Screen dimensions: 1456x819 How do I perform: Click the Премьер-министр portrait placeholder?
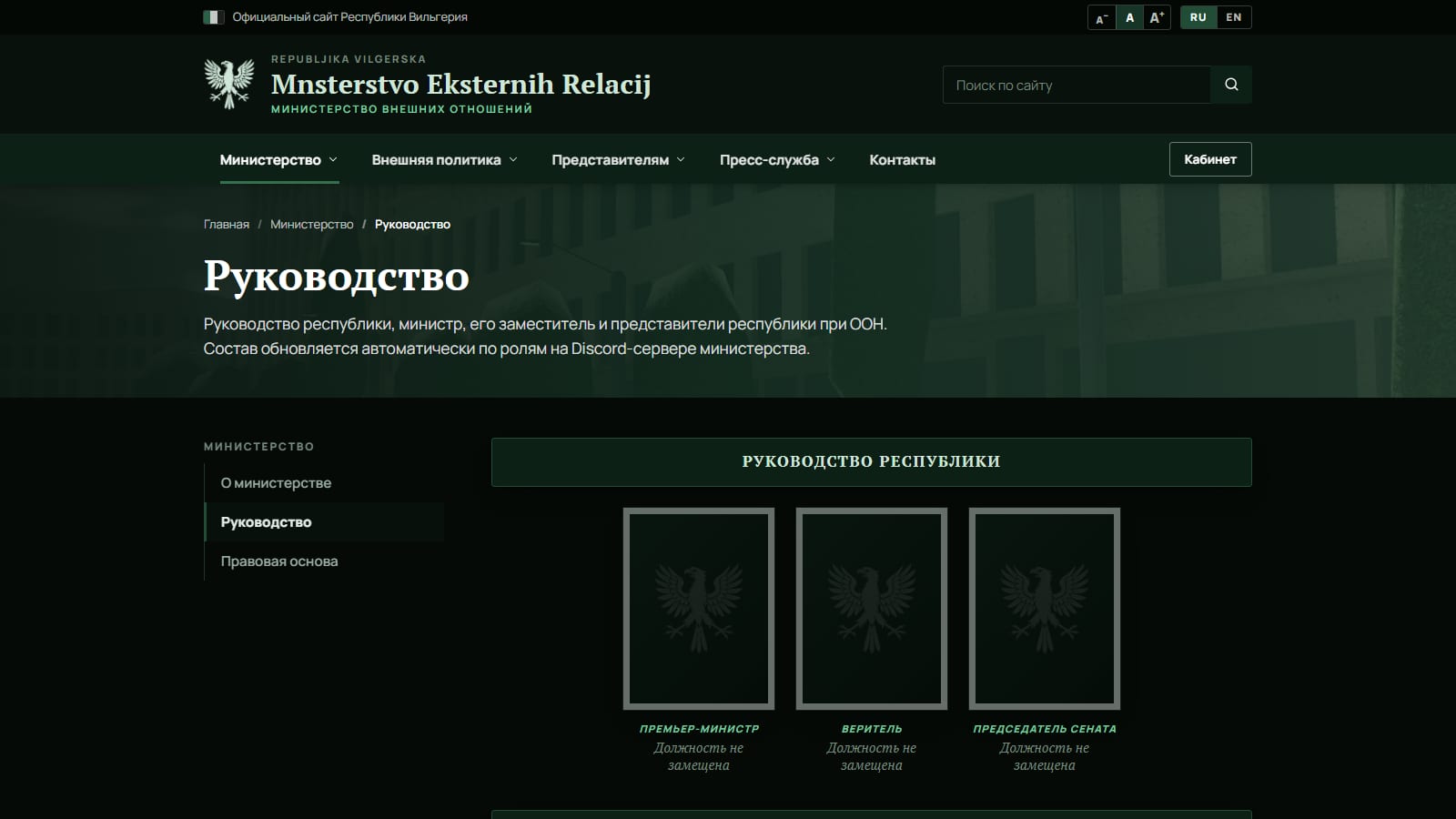(x=699, y=609)
